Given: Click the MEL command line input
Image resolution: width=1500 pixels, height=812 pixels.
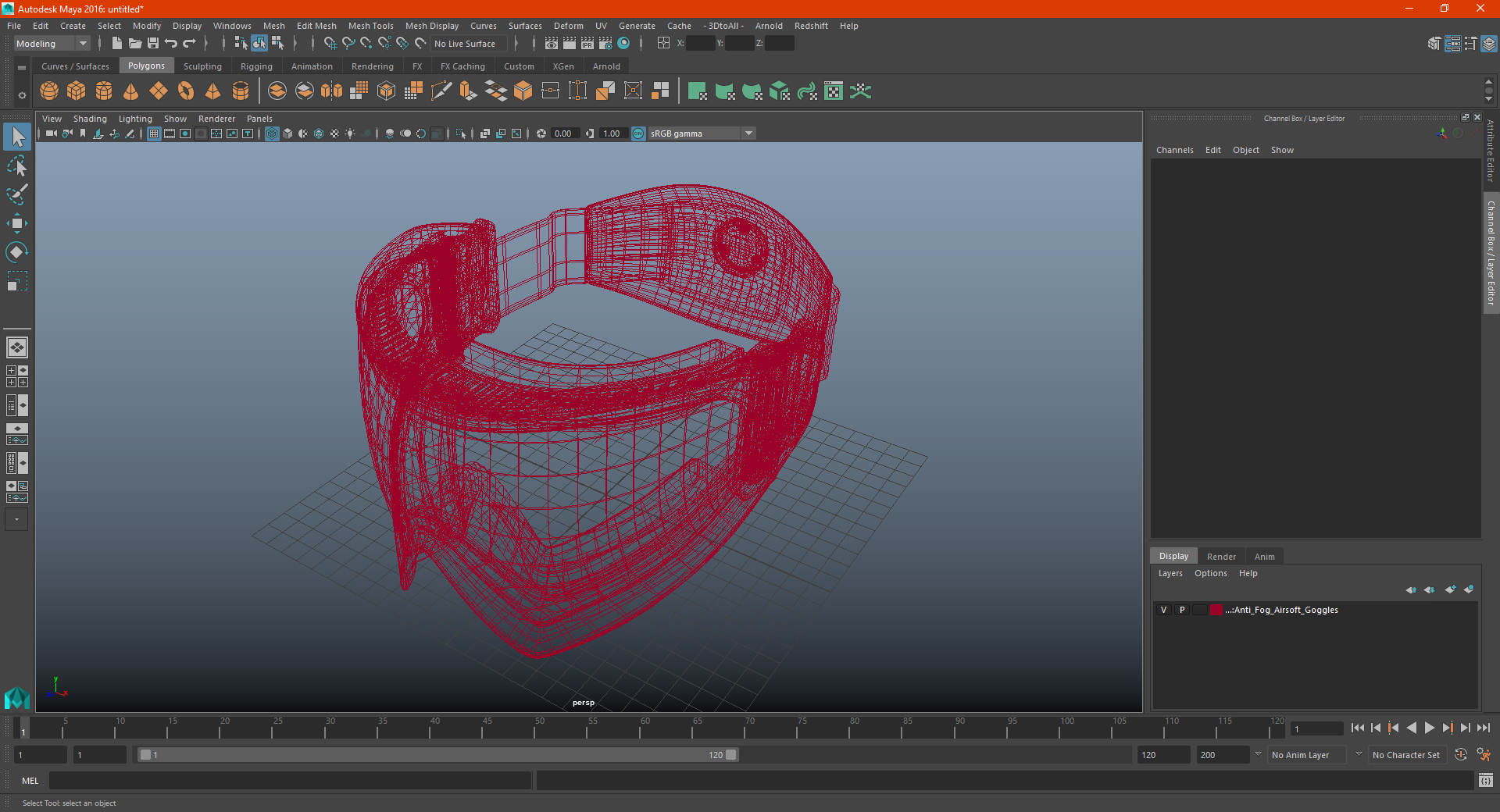Looking at the screenshot, I should point(290,781).
